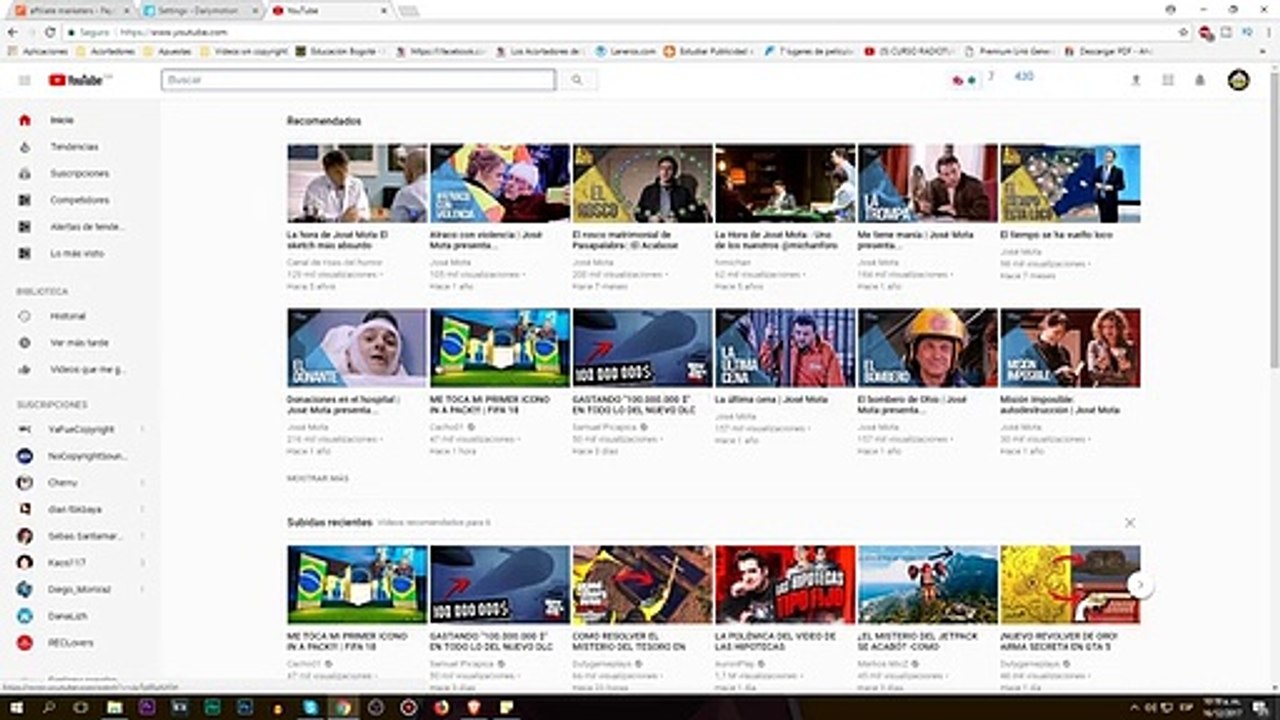This screenshot has height=720, width=1280.
Task: Click the Samuel Picapica channel name under Recomendados
Action: point(606,427)
